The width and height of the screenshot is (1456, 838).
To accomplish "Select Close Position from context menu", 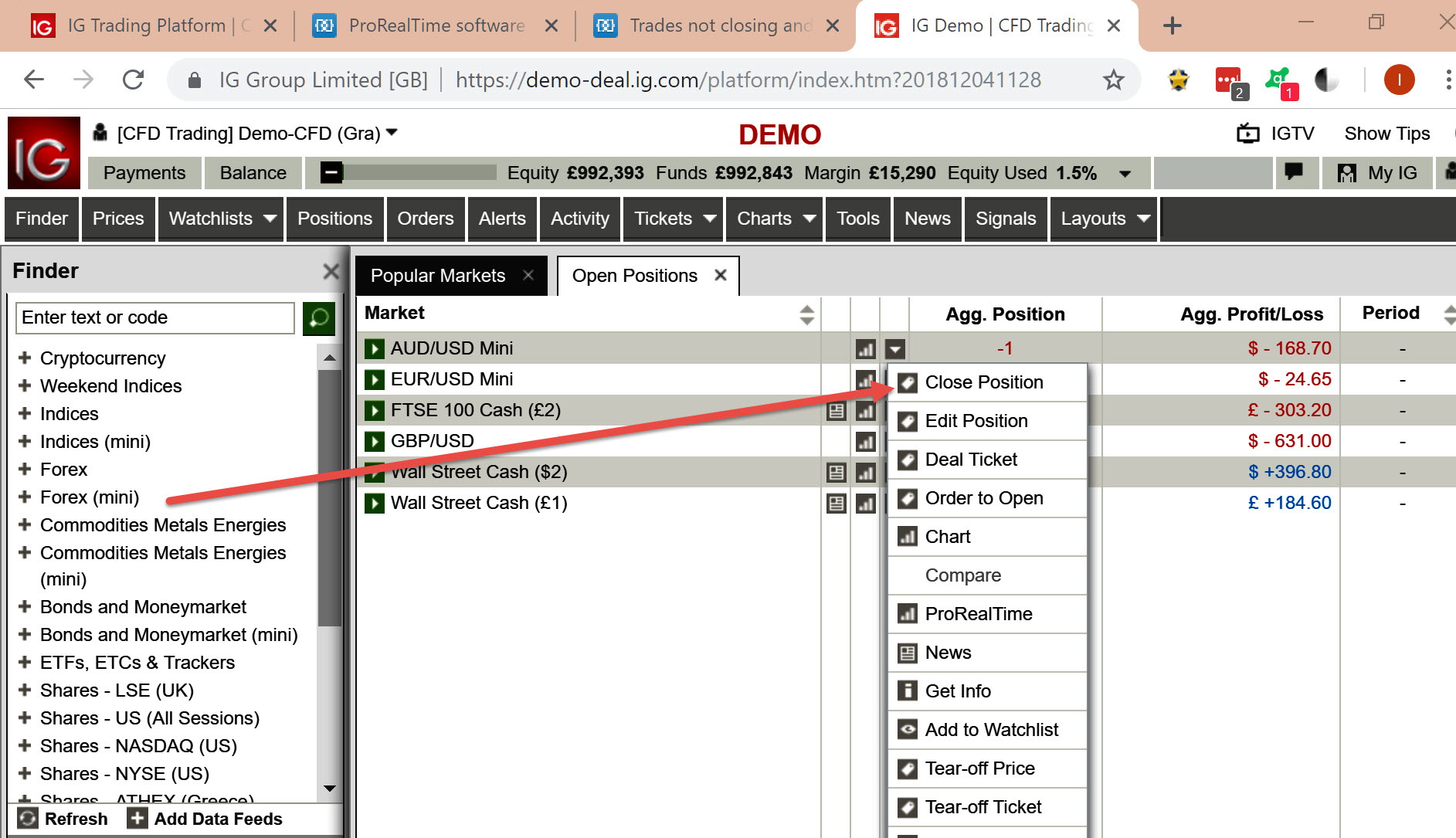I will point(988,382).
